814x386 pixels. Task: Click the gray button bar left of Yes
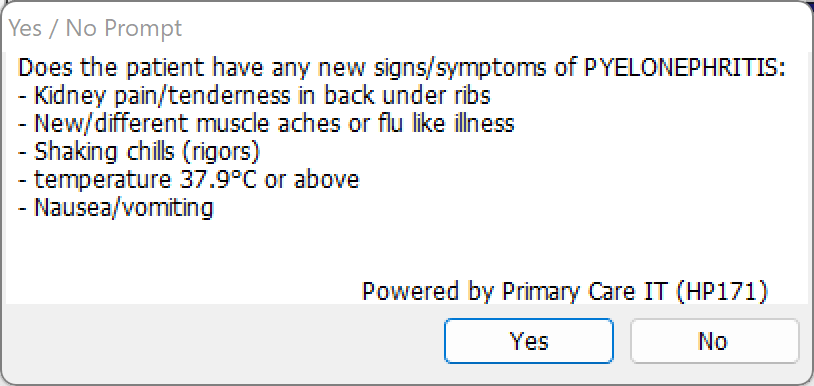coord(223,341)
